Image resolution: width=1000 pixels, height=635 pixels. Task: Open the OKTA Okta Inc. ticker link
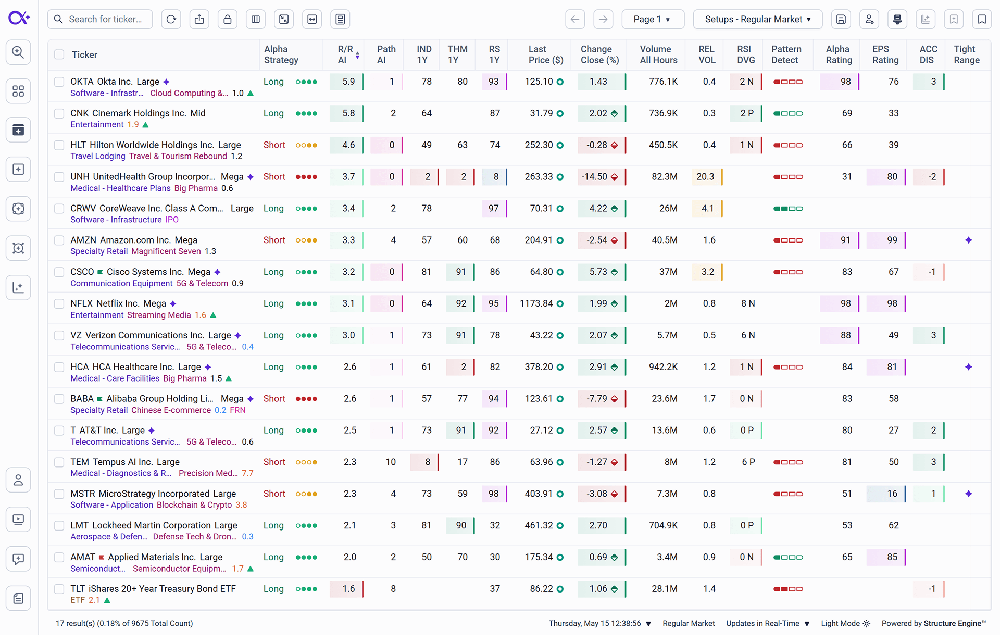point(115,82)
